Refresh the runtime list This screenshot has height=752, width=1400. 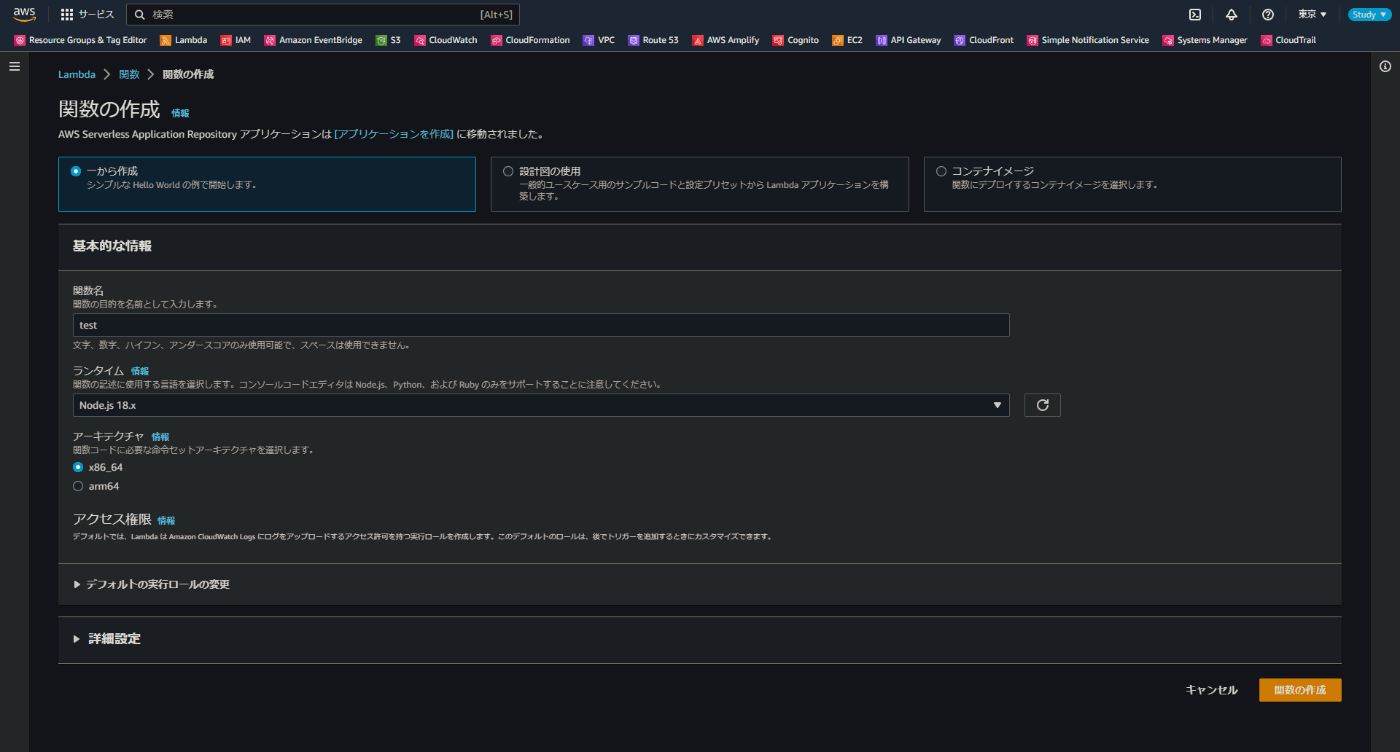tap(1042, 405)
